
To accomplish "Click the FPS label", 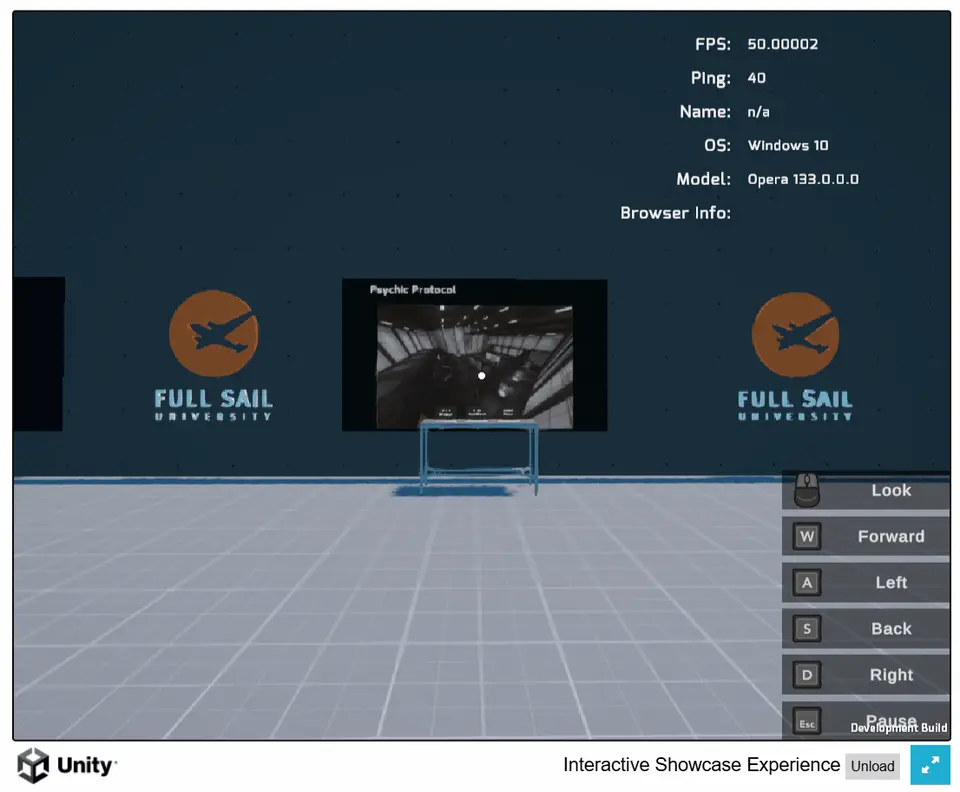I will pyautogui.click(x=713, y=44).
